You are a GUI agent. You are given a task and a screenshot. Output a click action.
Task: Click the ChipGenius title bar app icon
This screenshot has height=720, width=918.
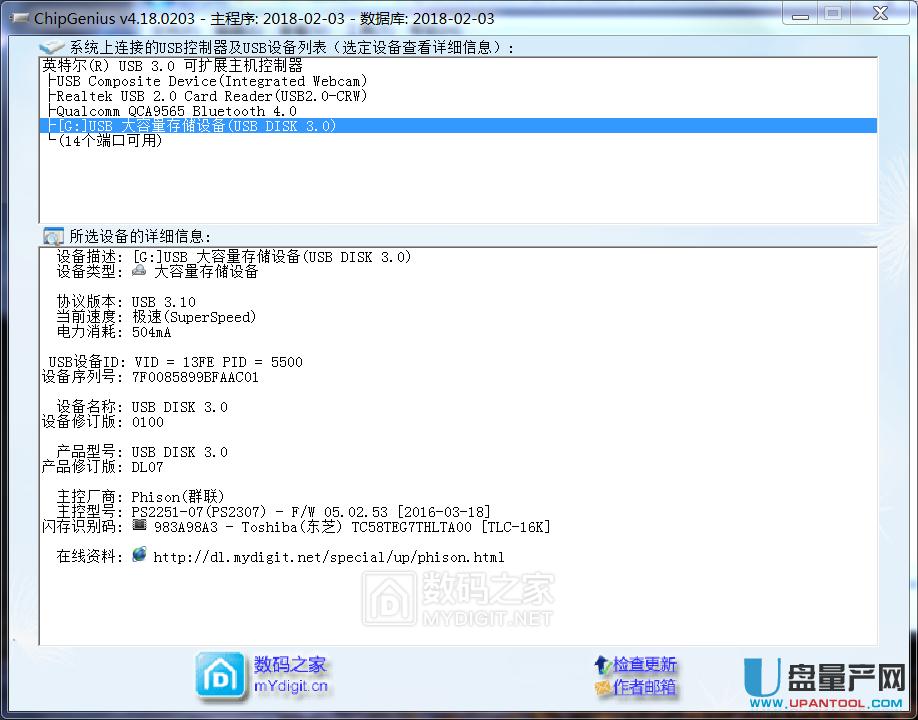17,18
